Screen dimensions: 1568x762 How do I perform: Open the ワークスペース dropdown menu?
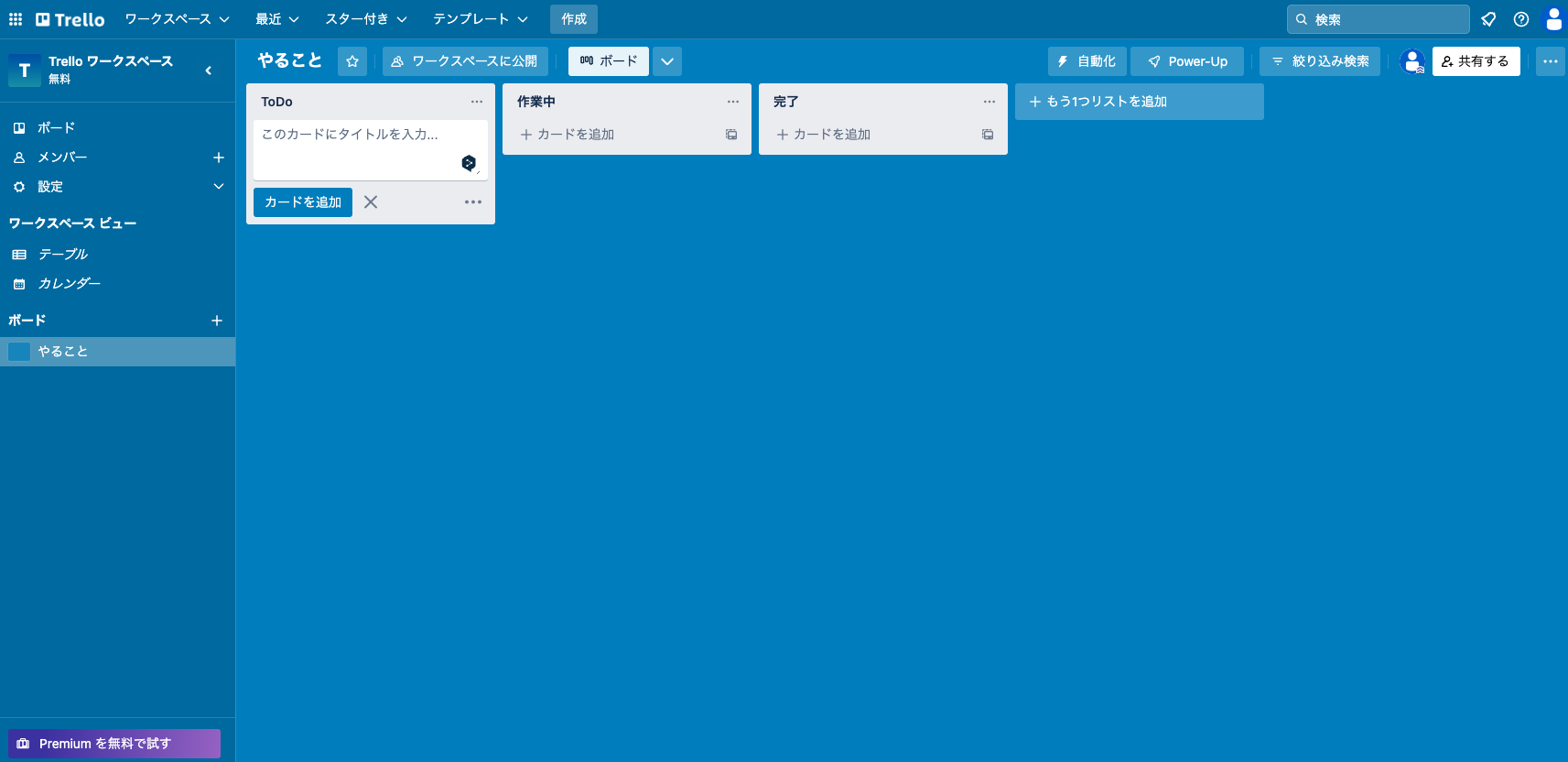coord(177,19)
